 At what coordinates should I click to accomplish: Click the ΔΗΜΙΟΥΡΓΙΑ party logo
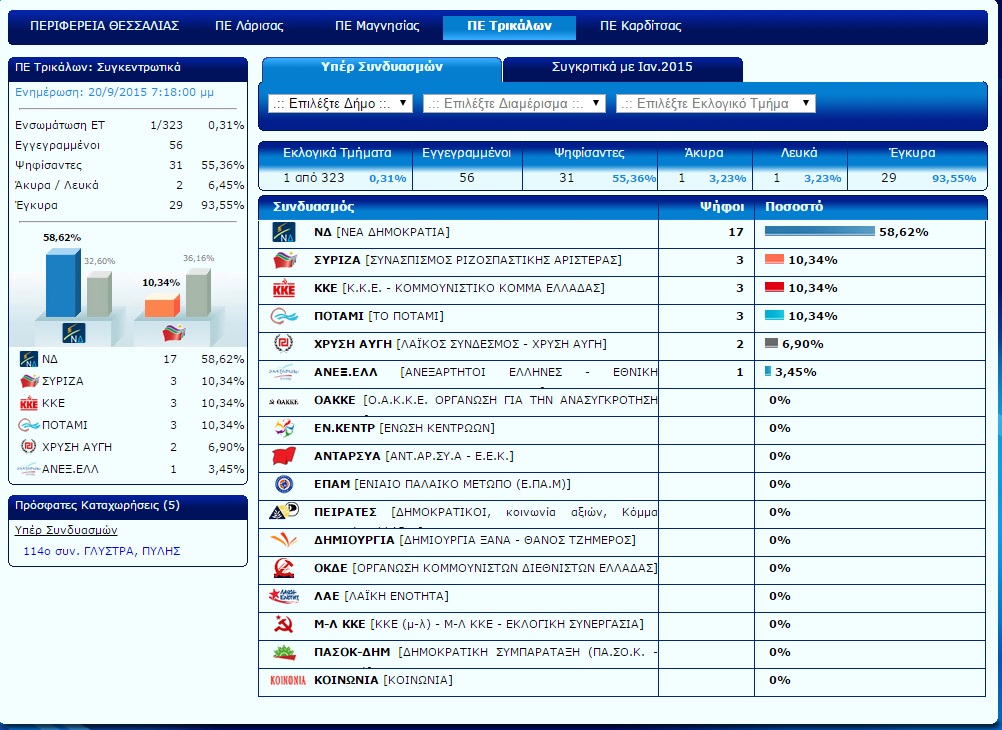coord(284,540)
